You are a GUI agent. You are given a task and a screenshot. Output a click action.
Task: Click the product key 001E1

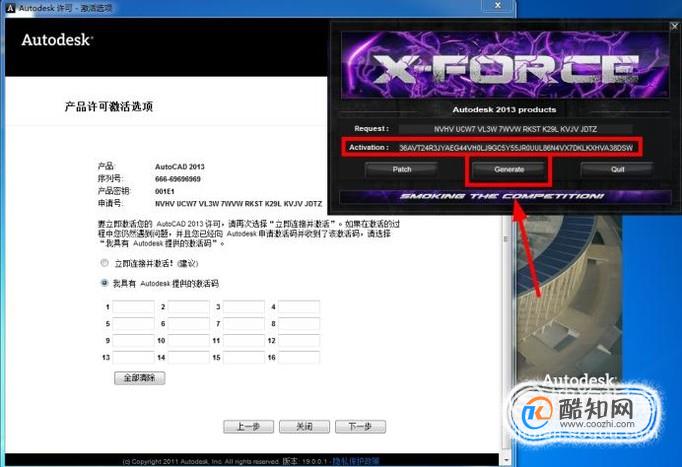pyautogui.click(x=164, y=191)
